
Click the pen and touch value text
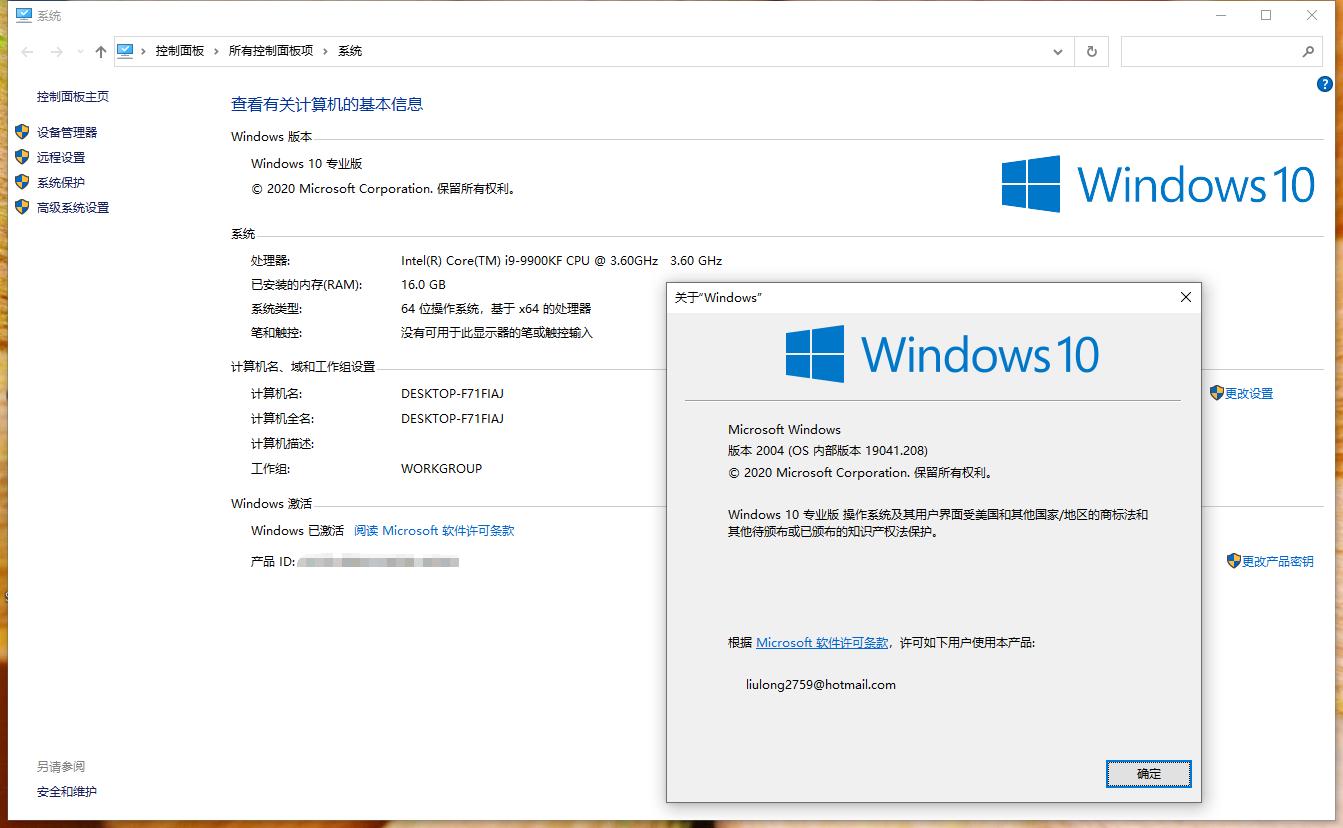[497, 333]
